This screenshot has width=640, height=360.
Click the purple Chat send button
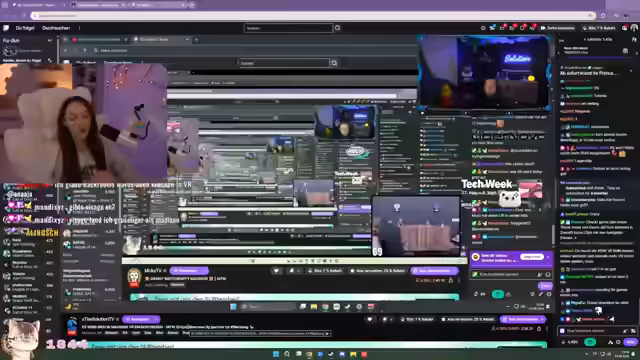[631, 342]
